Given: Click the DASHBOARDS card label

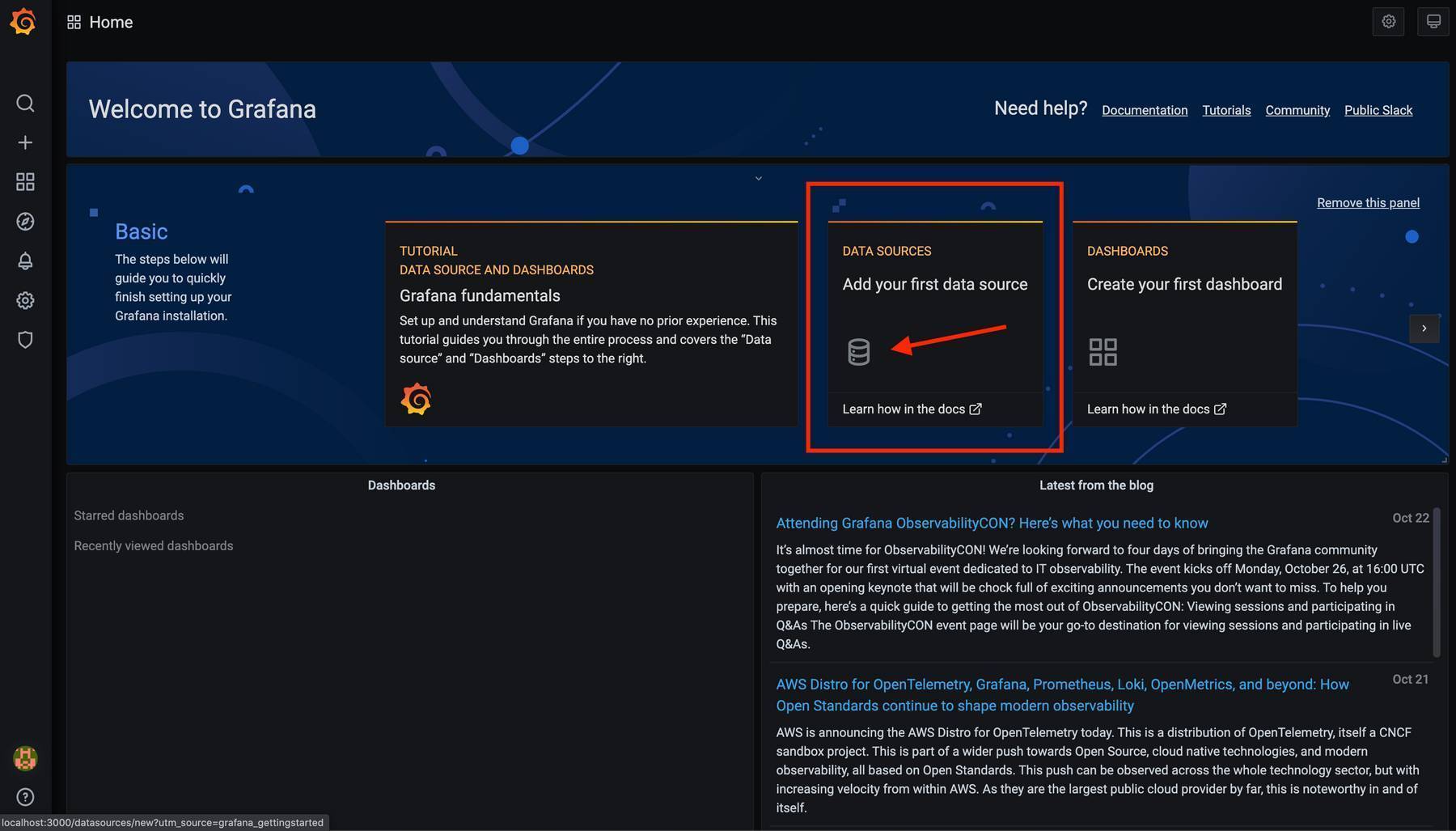Looking at the screenshot, I should pos(1127,252).
